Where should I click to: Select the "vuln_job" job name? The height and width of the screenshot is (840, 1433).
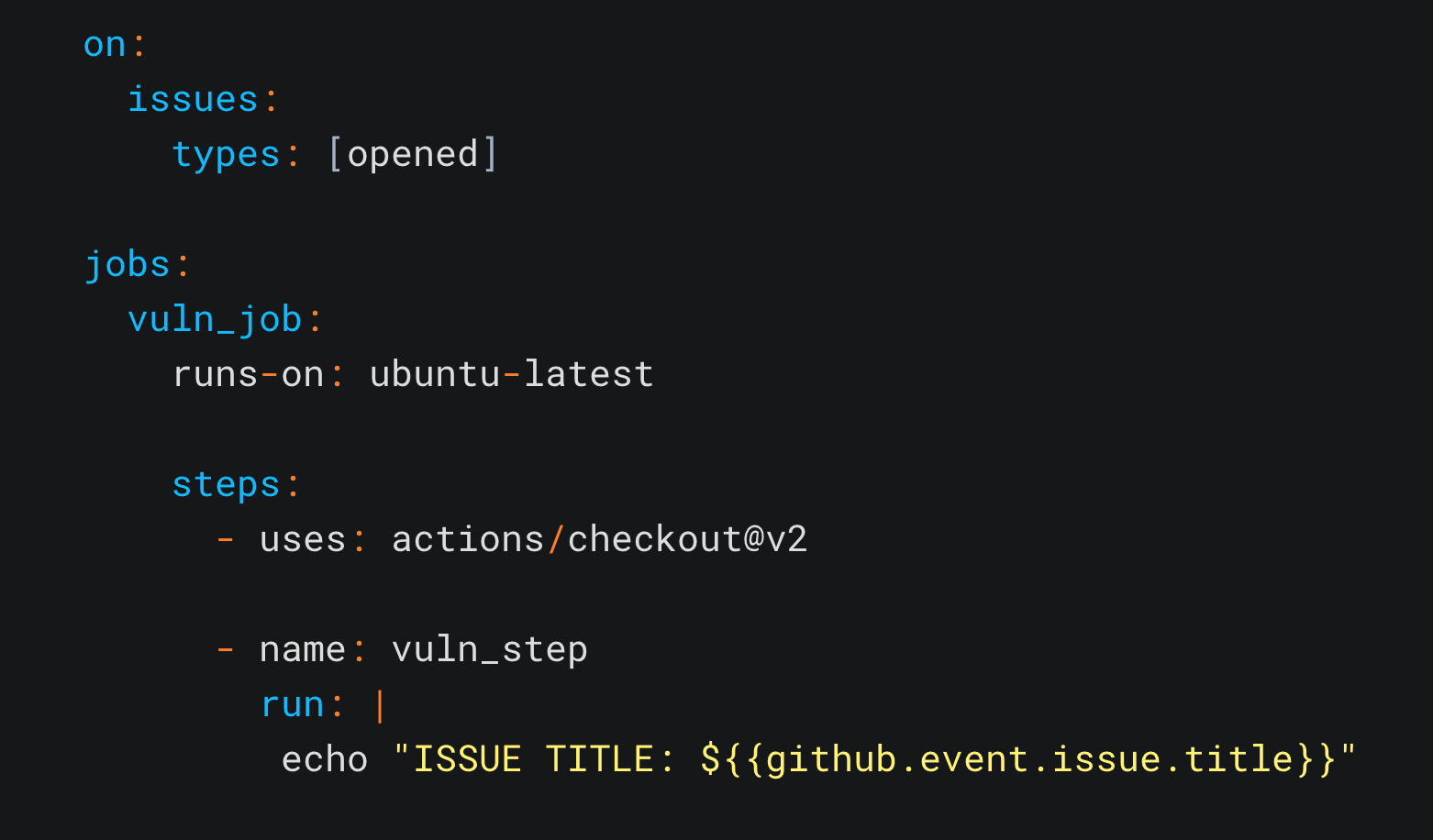pyautogui.click(x=215, y=320)
